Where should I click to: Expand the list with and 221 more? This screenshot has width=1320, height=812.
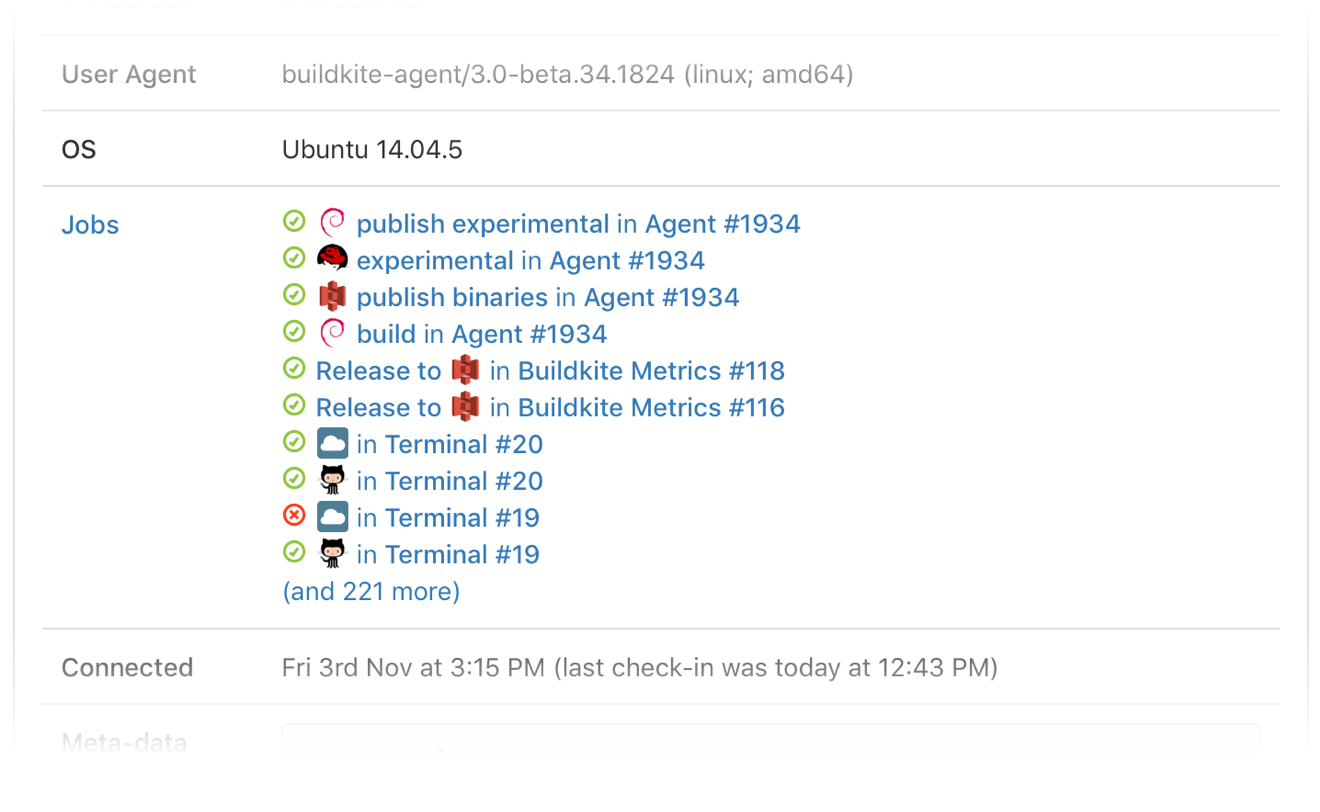tap(371, 592)
